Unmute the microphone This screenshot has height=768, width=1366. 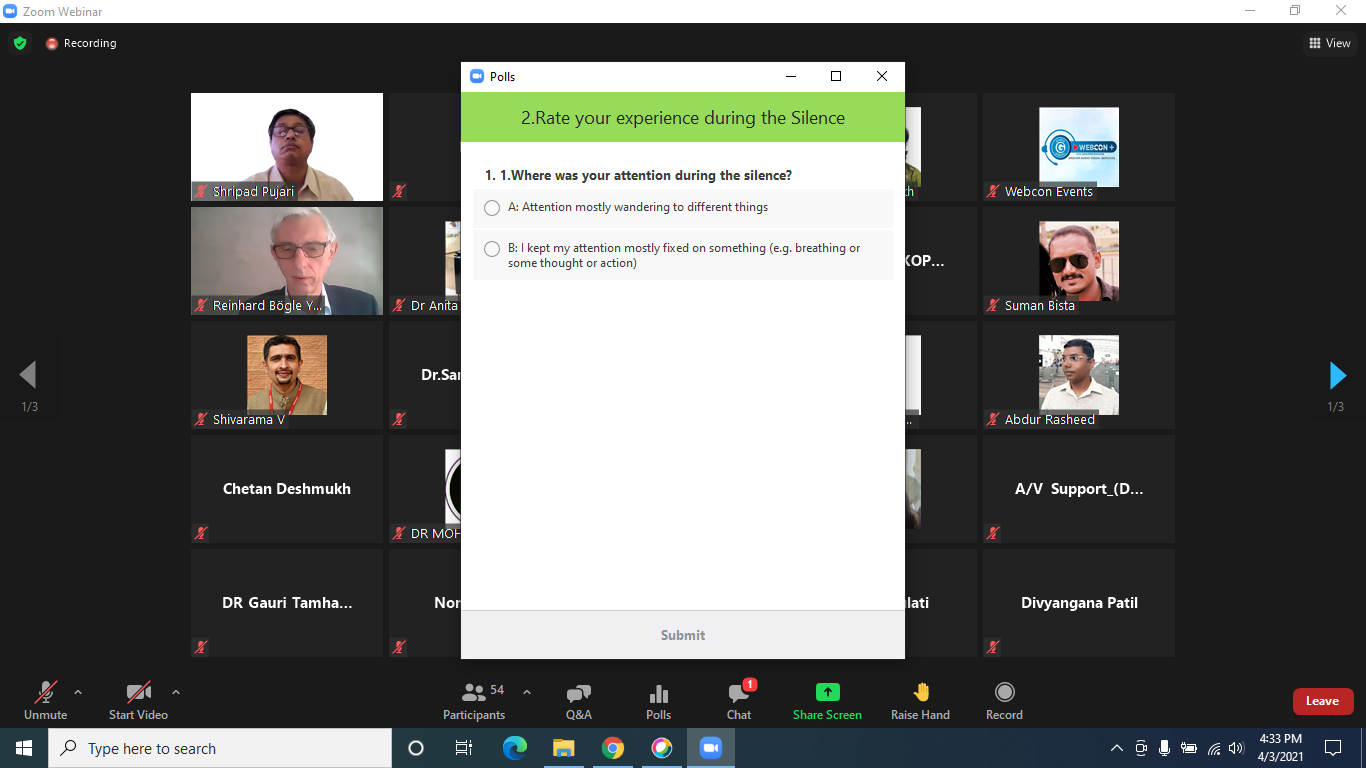(46, 701)
